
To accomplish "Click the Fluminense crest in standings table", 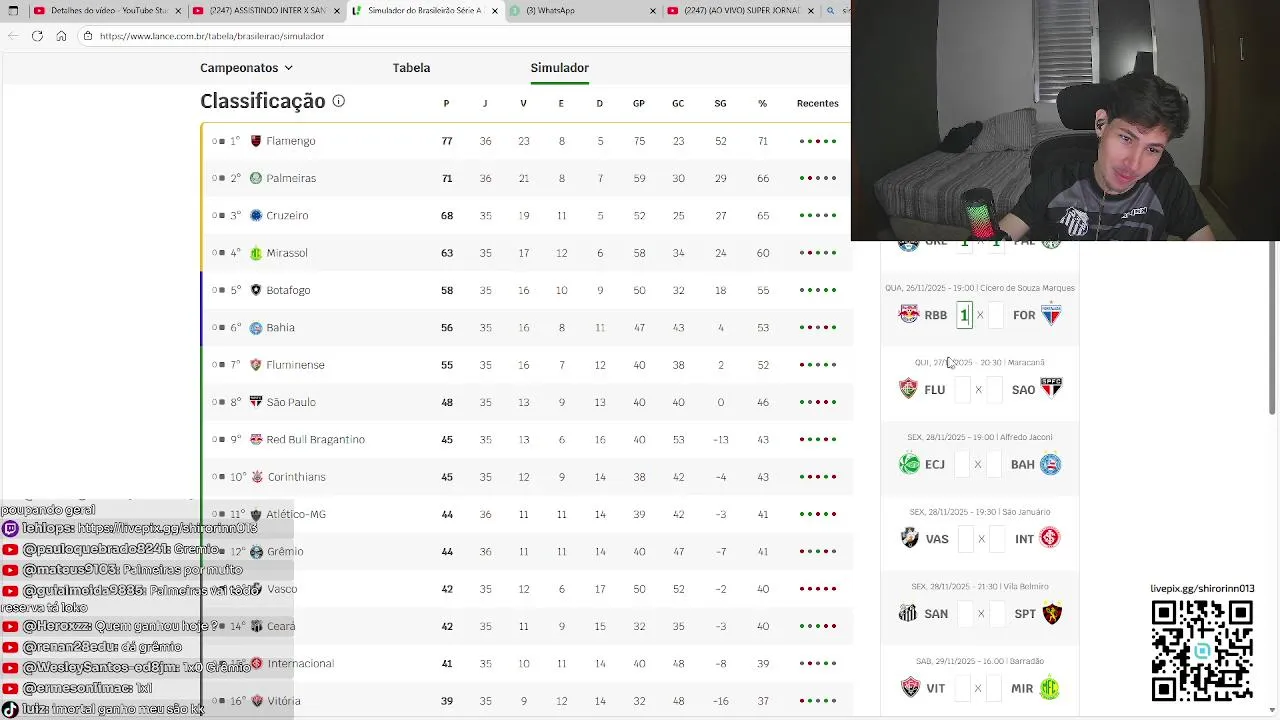I will [x=256, y=365].
